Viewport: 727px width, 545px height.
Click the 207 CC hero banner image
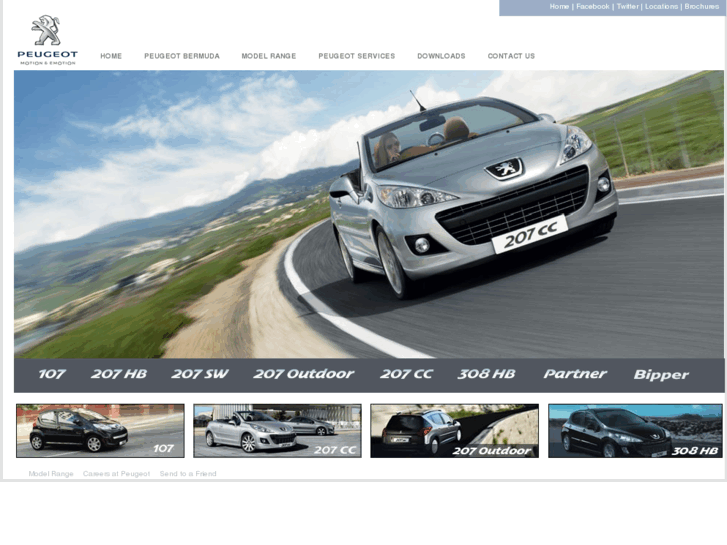[369, 214]
